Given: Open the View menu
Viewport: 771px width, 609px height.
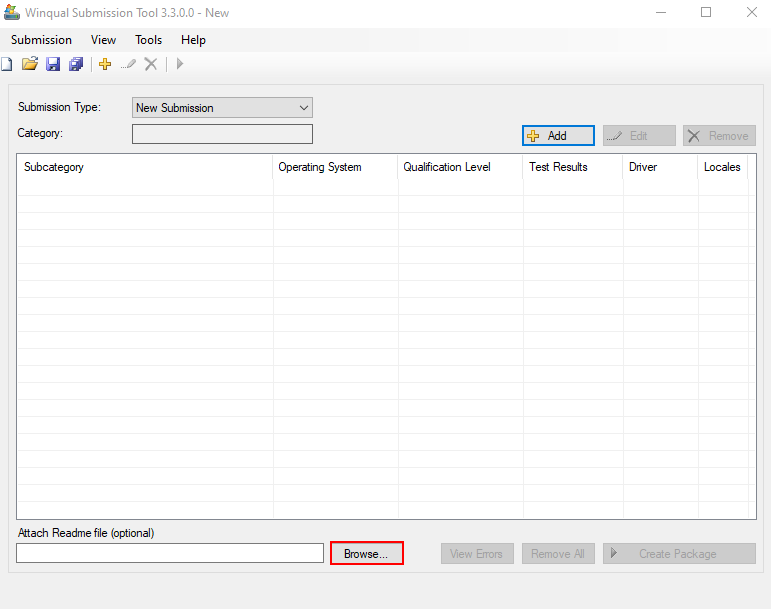Looking at the screenshot, I should [x=103, y=40].
